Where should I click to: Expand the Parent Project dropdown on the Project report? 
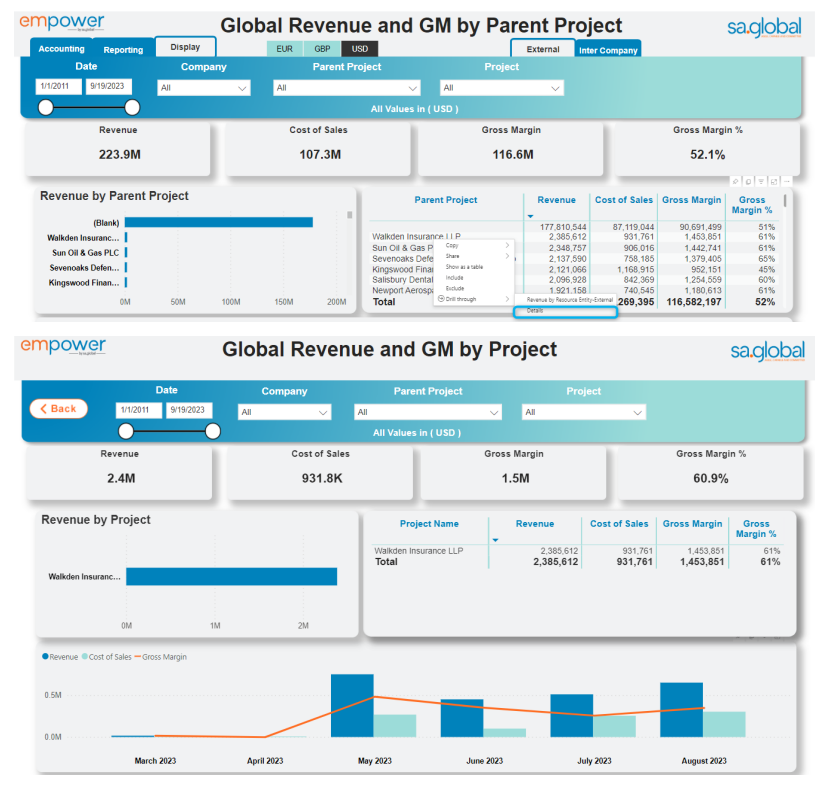[428, 412]
